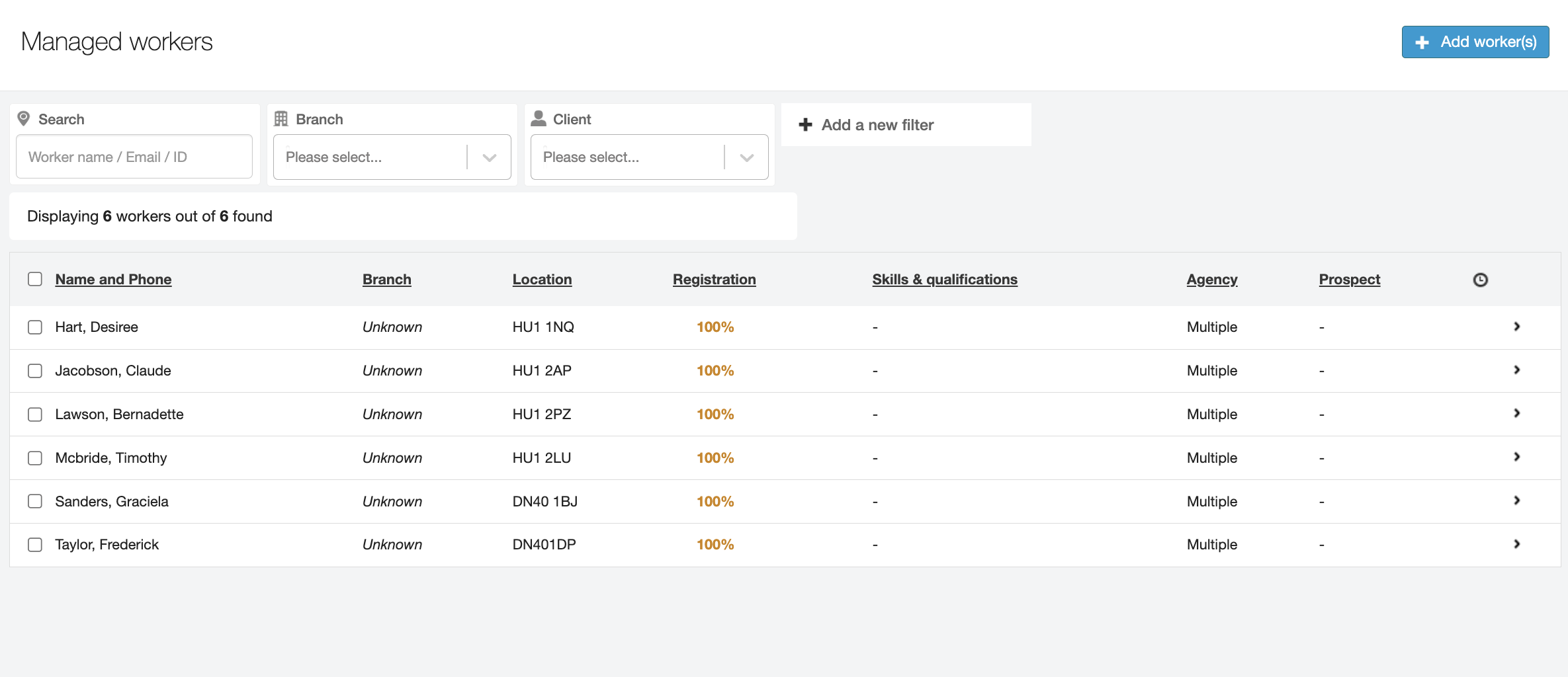
Task: Tick the Sanders, Graciela checkbox
Action: pos(35,501)
